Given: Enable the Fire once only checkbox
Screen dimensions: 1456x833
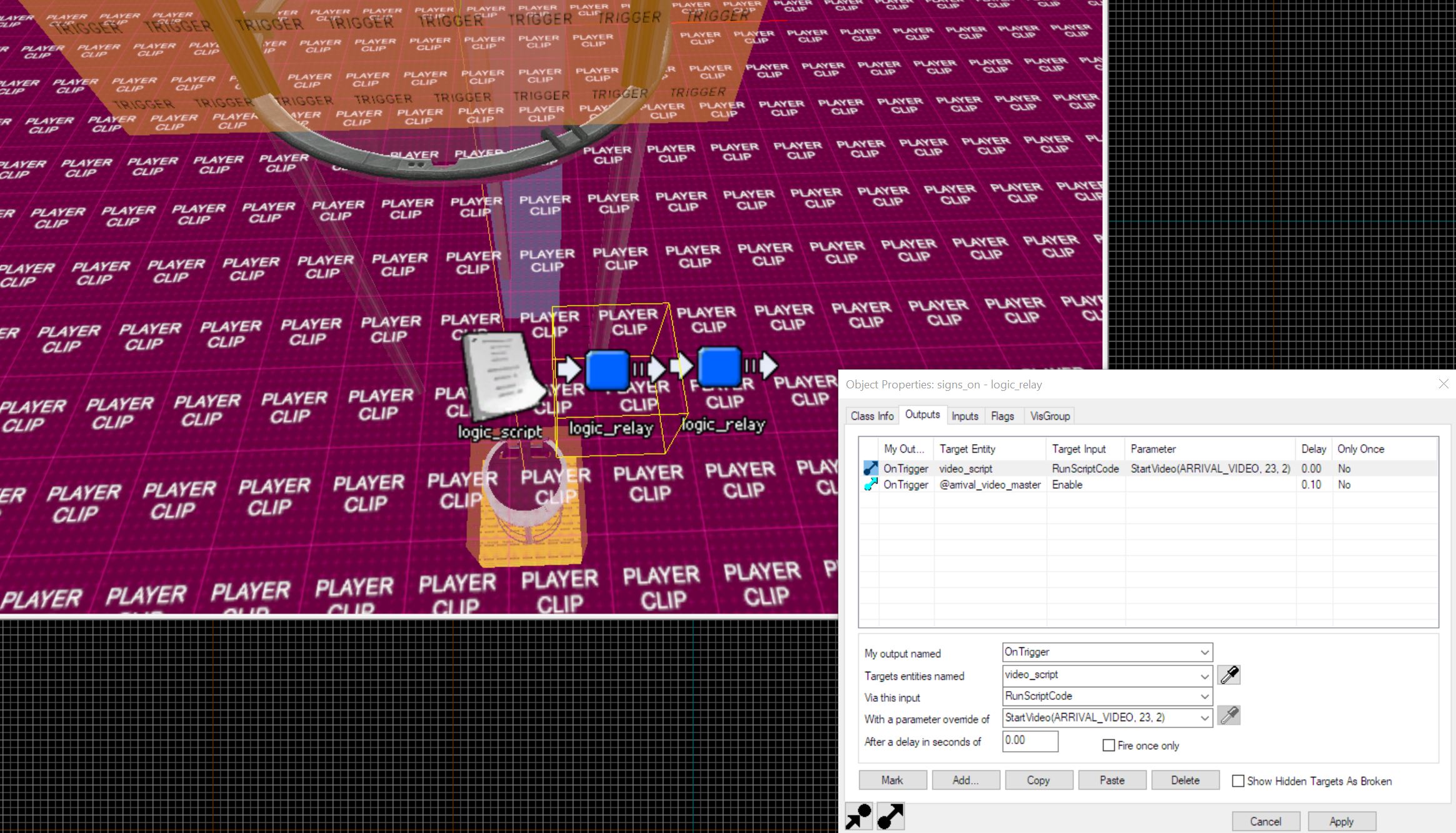Looking at the screenshot, I should [x=1108, y=745].
